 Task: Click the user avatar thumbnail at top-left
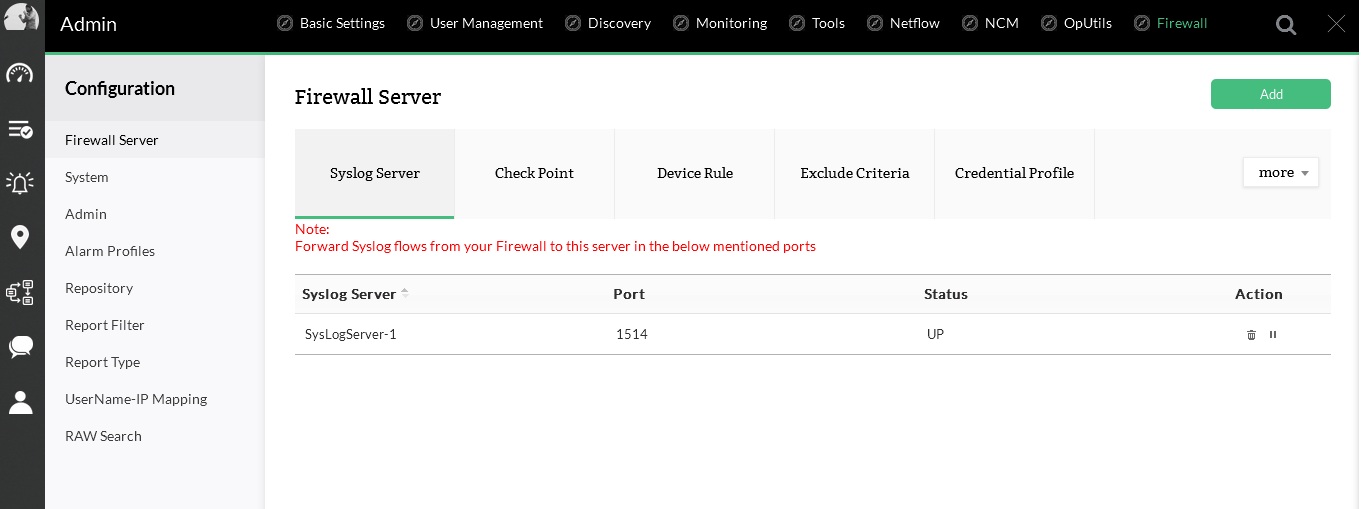click(21, 17)
